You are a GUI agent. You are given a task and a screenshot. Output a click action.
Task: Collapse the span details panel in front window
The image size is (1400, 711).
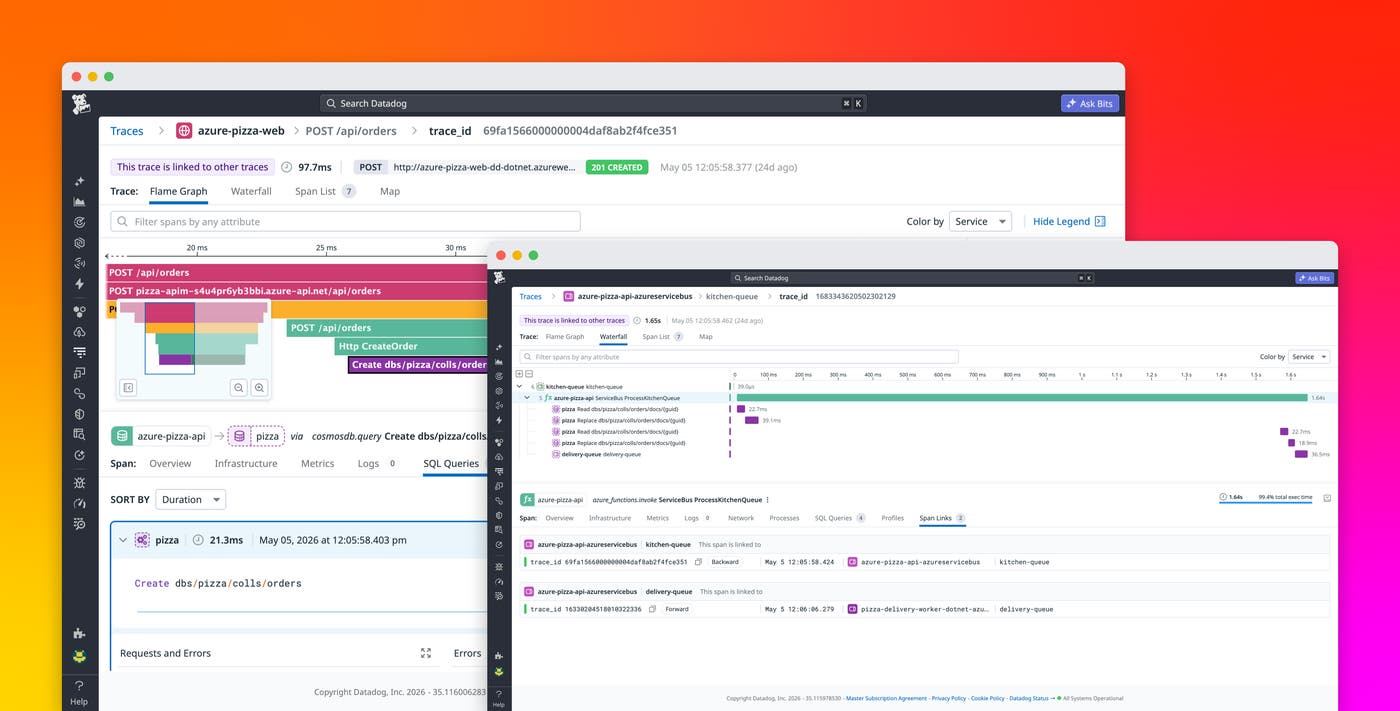coord(1327,497)
